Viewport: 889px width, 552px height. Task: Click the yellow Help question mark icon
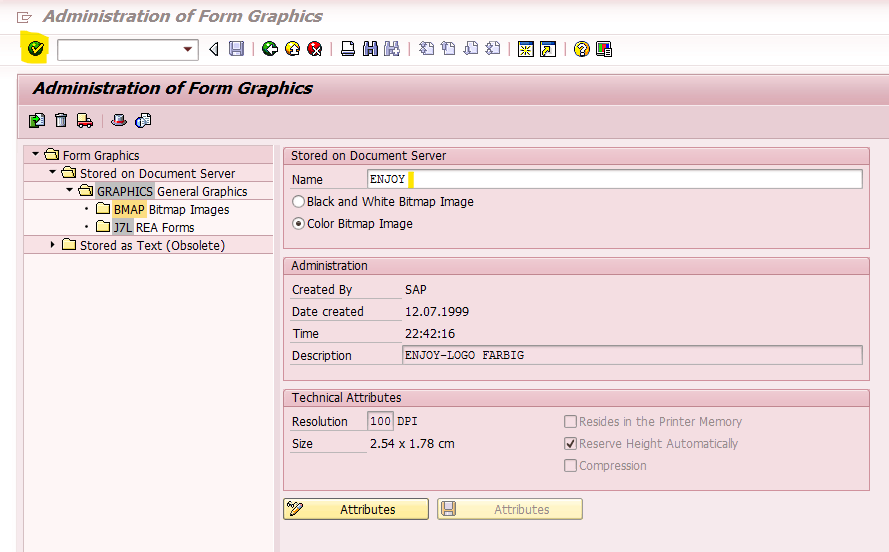pyautogui.click(x=582, y=49)
